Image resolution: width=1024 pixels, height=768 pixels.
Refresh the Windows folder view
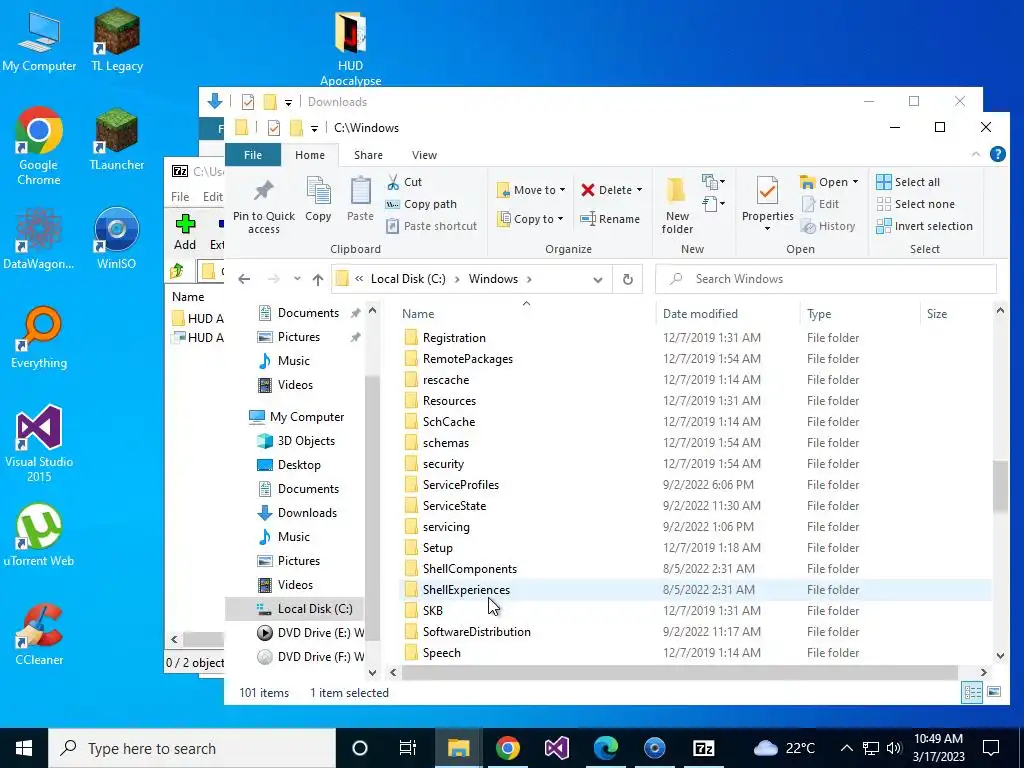point(628,279)
